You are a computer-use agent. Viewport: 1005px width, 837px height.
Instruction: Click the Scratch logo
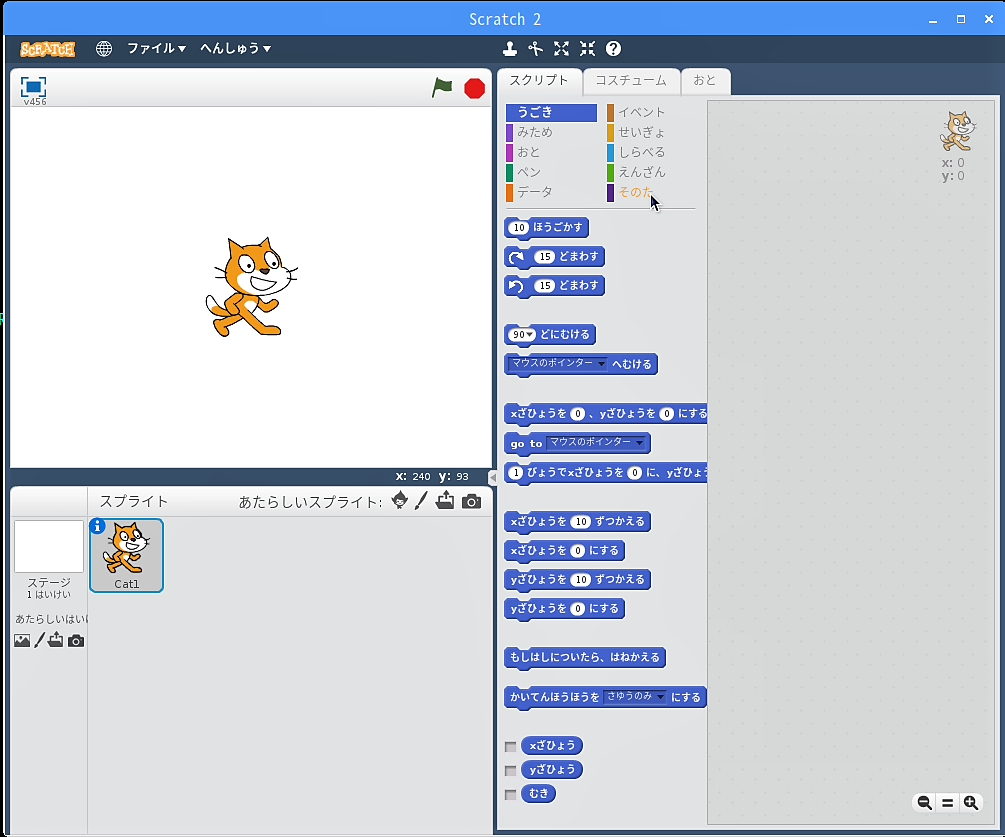(47, 49)
